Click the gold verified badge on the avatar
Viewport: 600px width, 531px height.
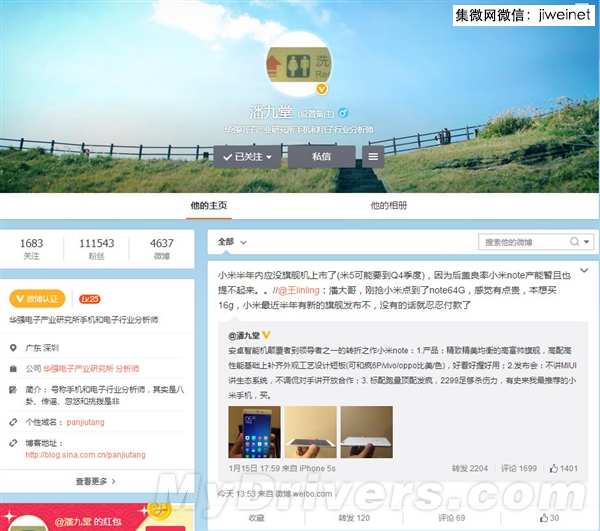[x=322, y=89]
